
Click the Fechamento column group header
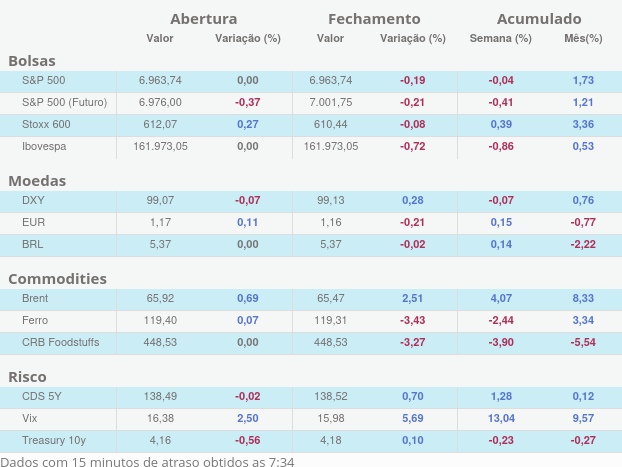tap(374, 19)
